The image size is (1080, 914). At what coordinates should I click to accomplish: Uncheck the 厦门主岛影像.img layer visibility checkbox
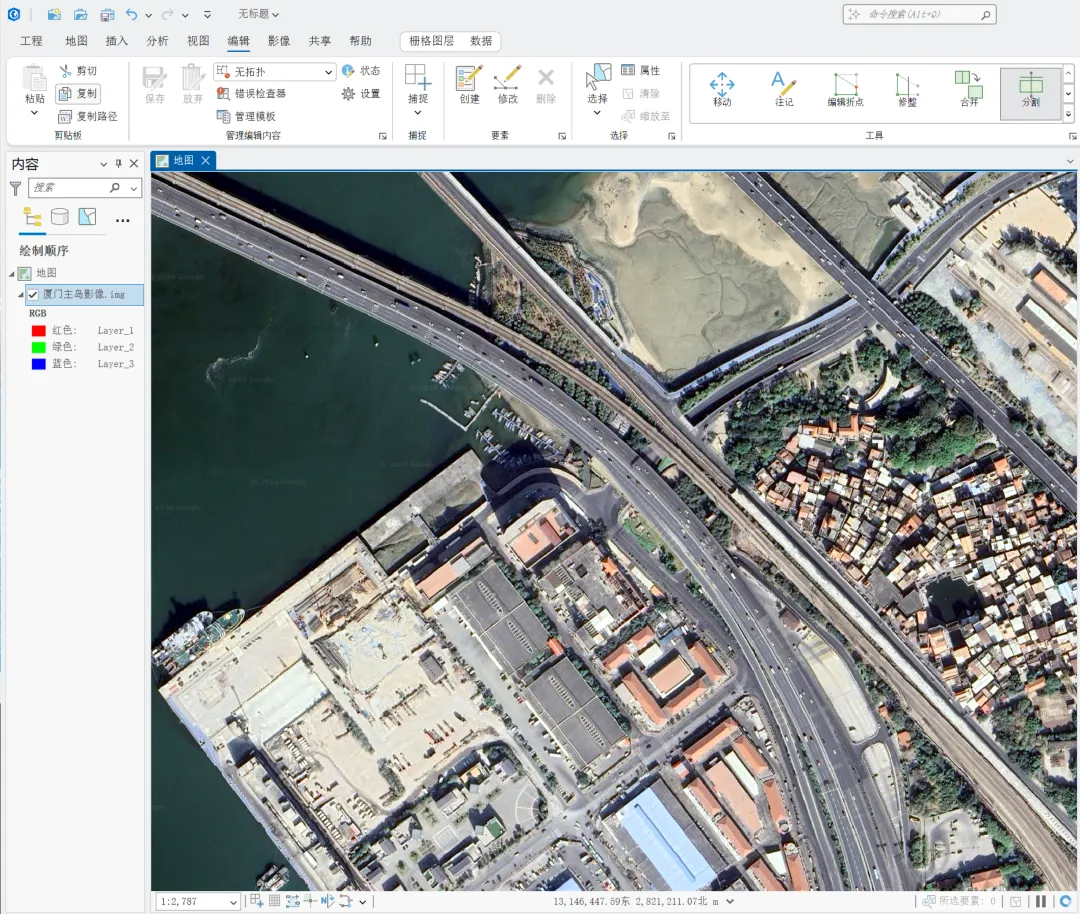point(33,295)
